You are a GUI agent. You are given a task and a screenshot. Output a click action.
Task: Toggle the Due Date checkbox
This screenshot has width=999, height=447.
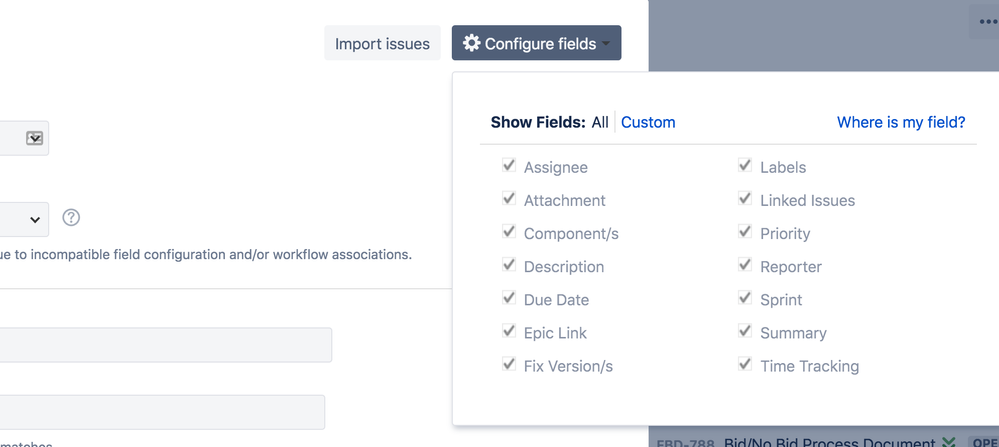tap(509, 298)
